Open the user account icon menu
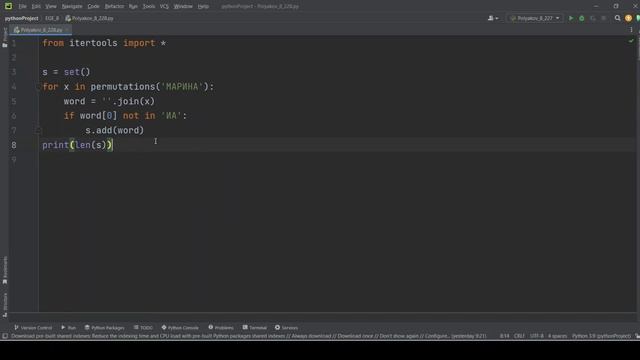The image size is (640, 360). 493,18
